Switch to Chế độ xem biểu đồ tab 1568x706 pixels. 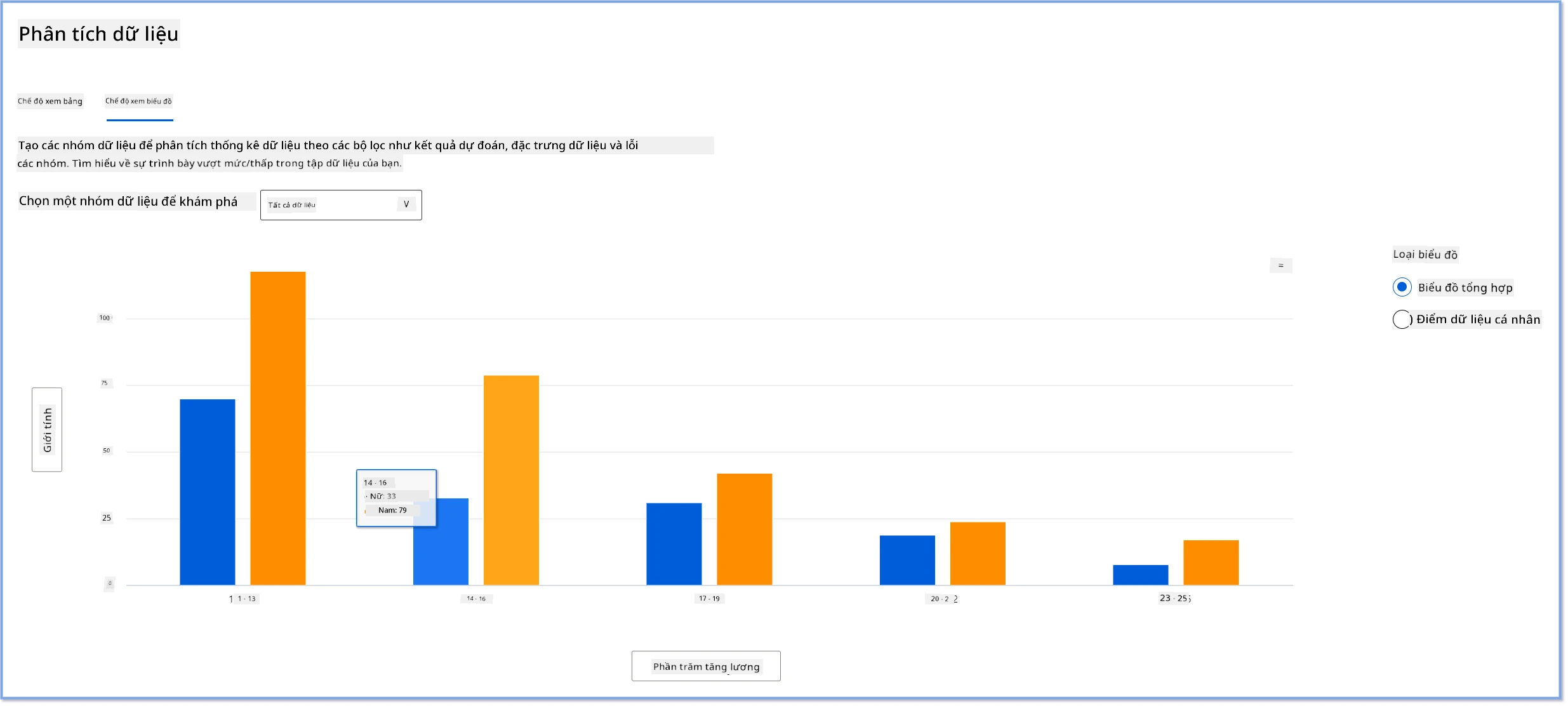pyautogui.click(x=138, y=101)
